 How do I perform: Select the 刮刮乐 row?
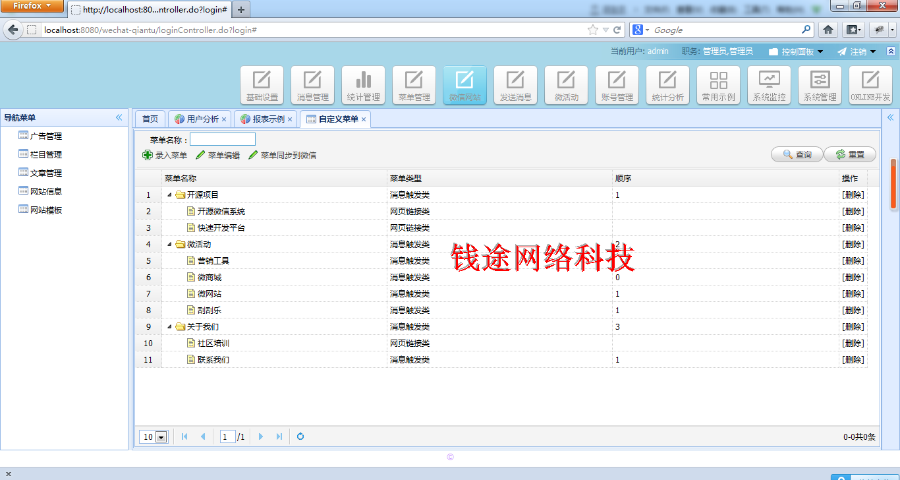tap(501, 311)
